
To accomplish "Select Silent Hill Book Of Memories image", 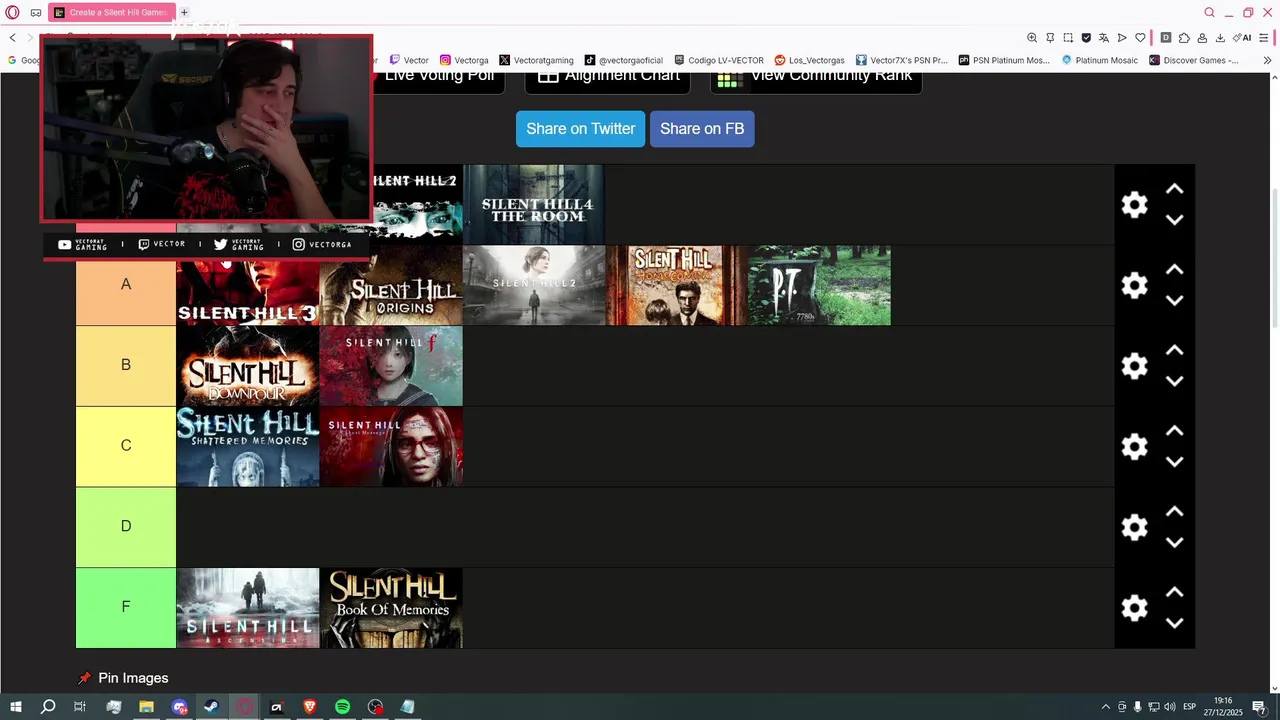I will tap(391, 608).
